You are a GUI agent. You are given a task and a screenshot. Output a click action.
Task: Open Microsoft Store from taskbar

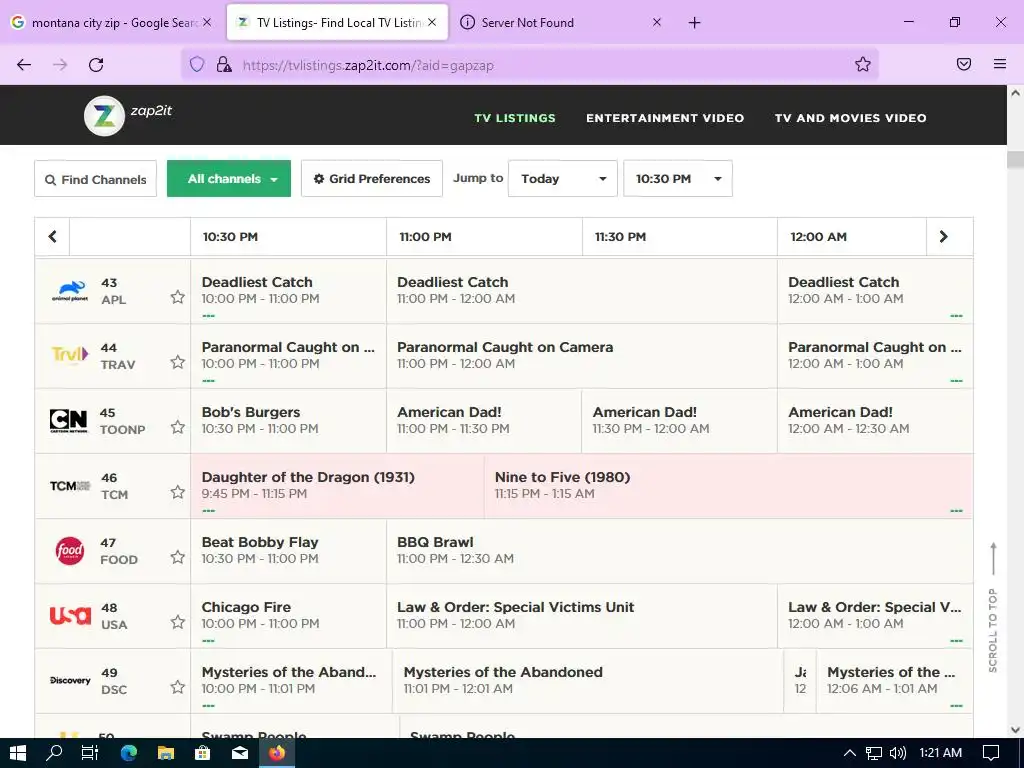pos(203,753)
